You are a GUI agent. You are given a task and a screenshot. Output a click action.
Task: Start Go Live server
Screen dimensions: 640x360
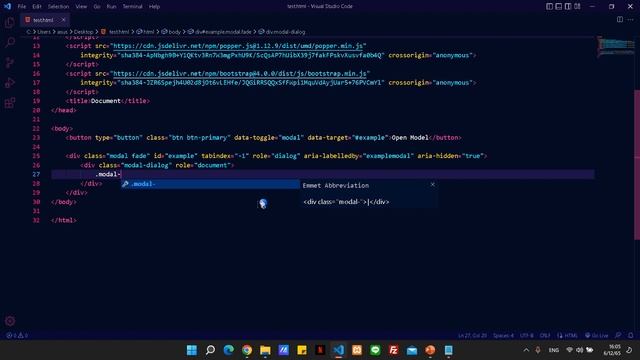pos(596,336)
